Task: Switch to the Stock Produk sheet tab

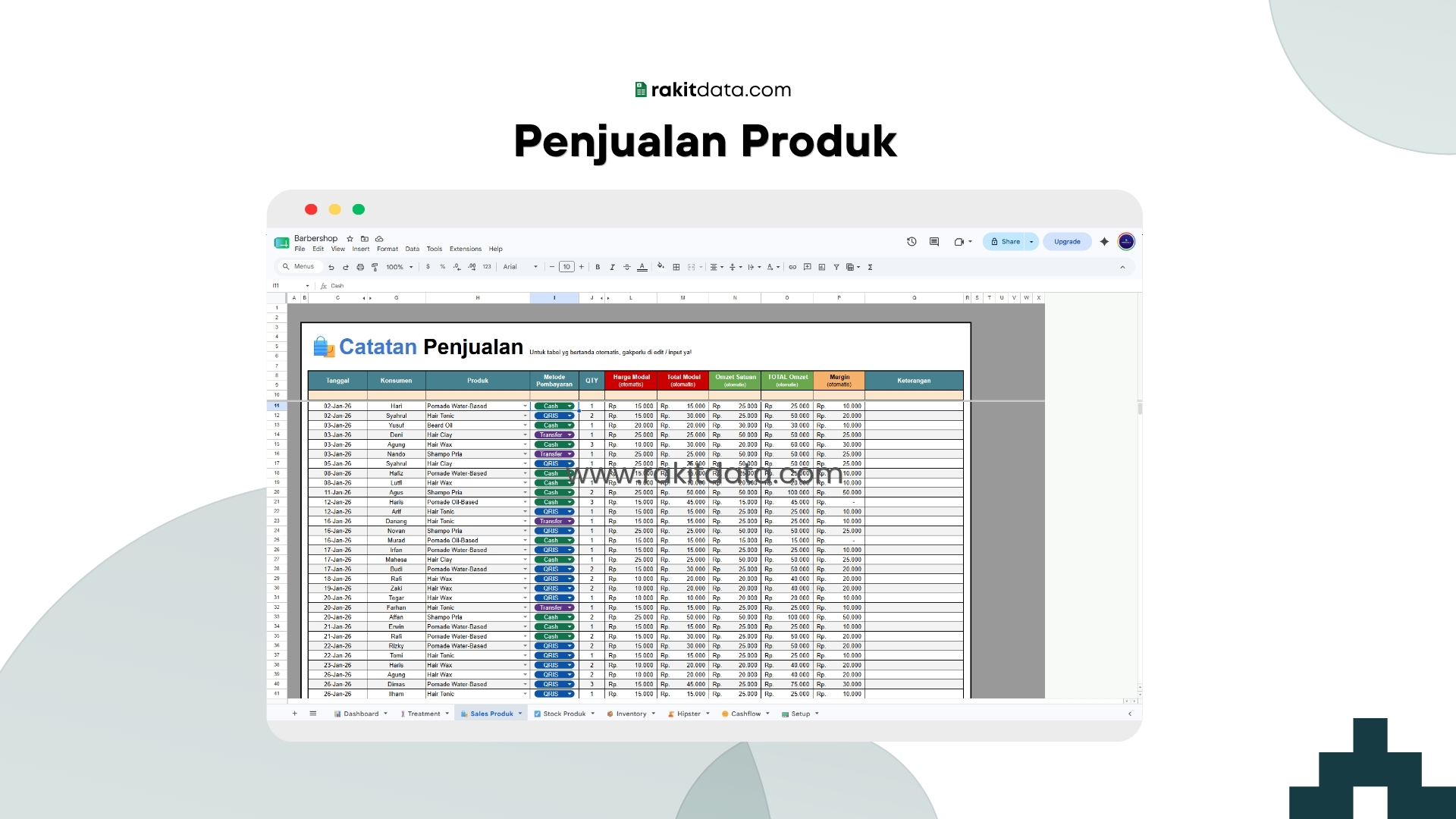Action: pyautogui.click(x=563, y=714)
